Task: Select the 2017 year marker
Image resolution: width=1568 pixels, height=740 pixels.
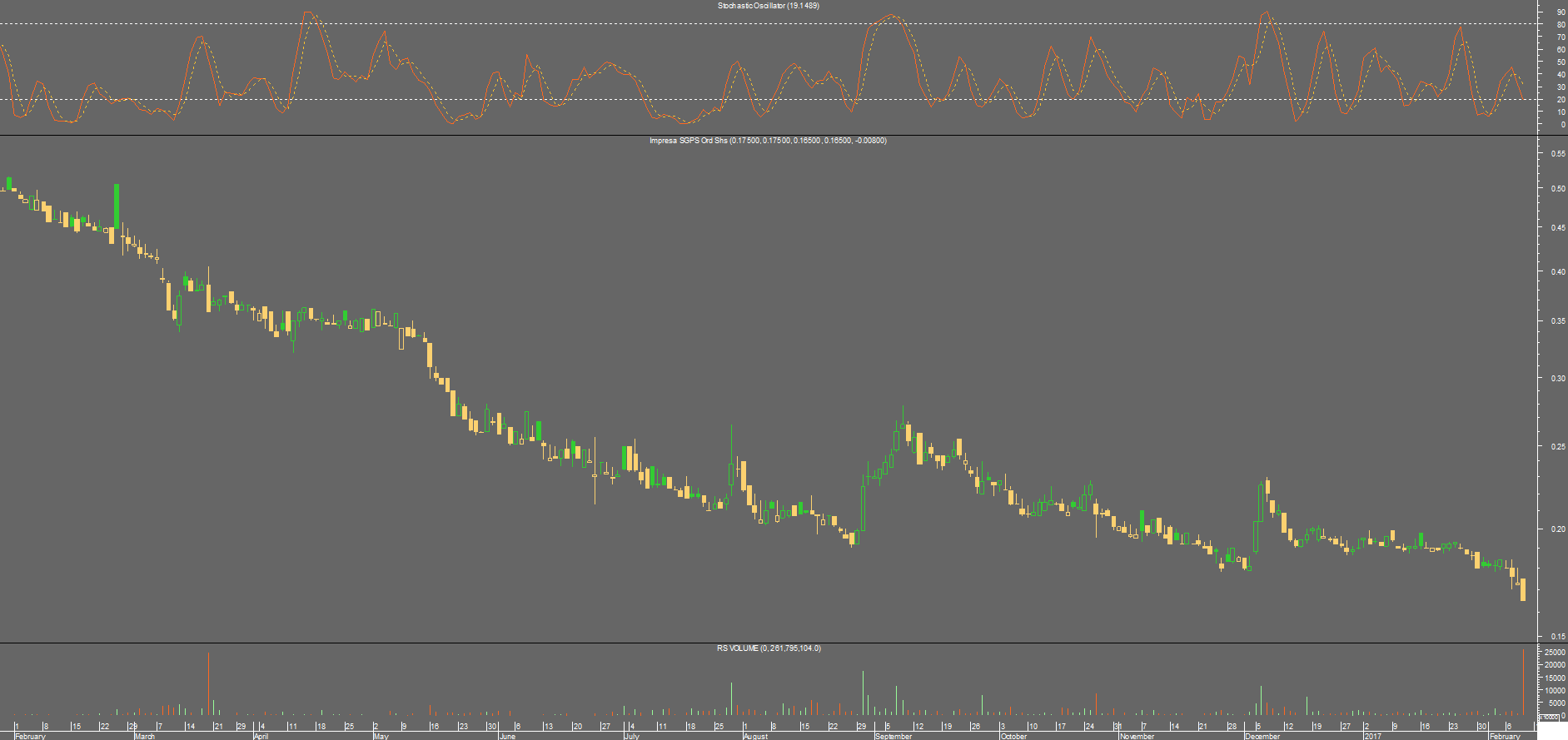Action: [x=1372, y=736]
